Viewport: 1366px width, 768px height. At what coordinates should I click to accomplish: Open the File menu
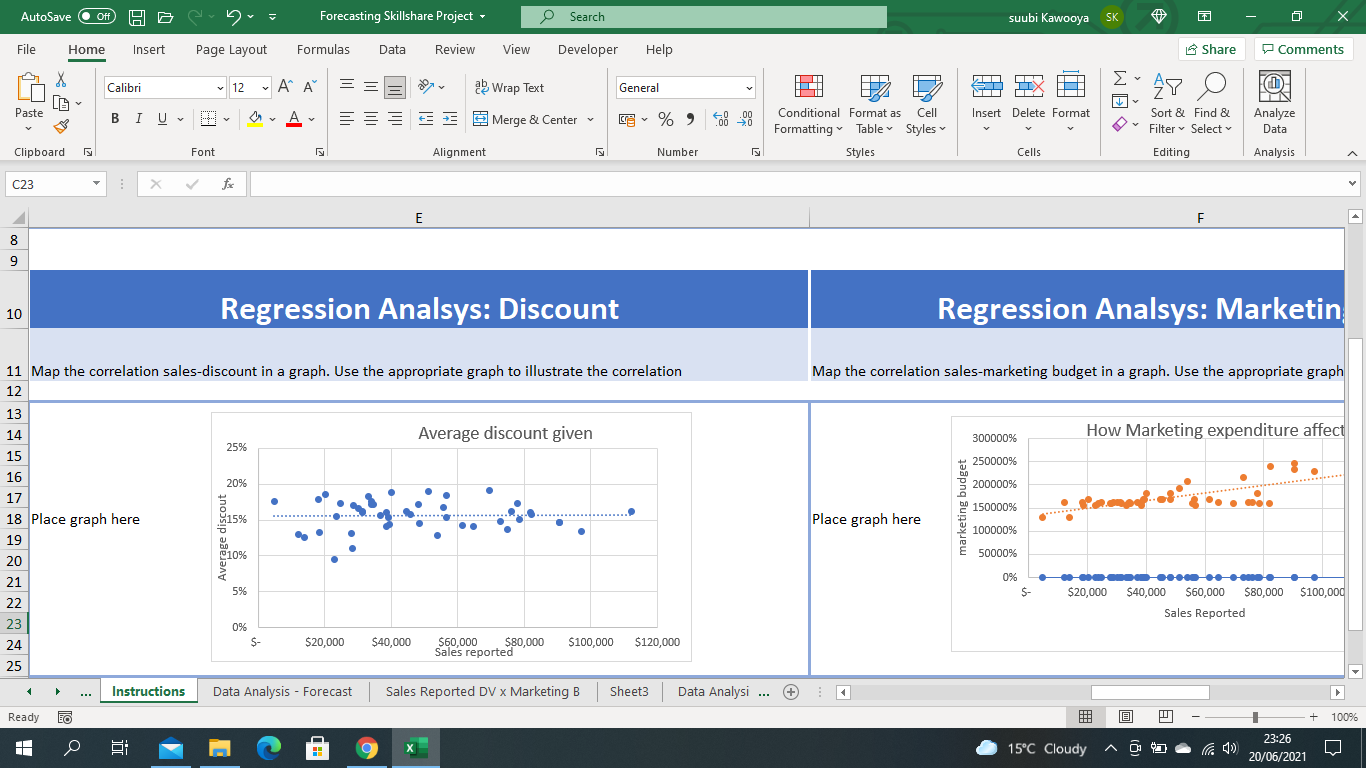pos(26,49)
